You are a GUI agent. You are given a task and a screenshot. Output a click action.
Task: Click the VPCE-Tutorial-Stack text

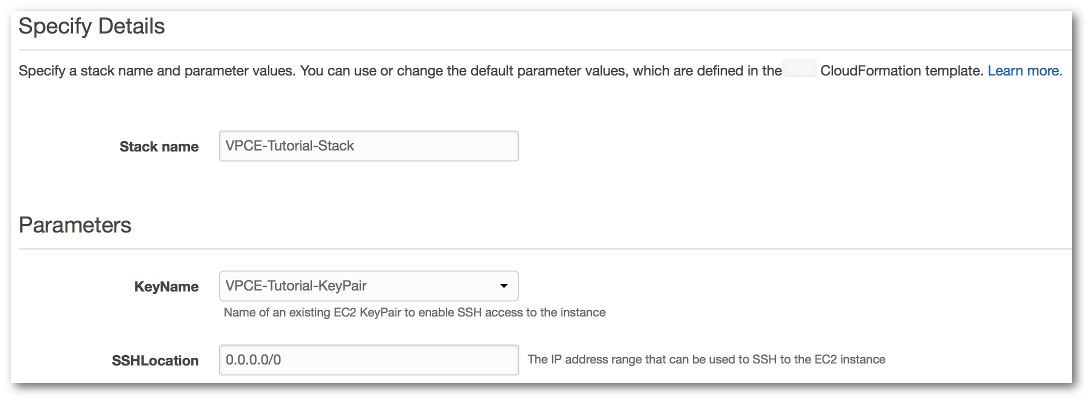coord(290,146)
